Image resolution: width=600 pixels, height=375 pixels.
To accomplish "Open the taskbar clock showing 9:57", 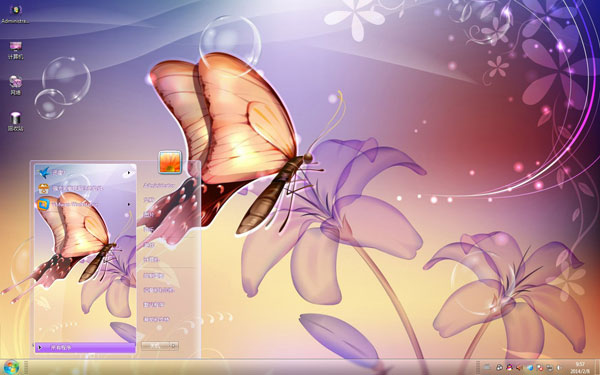I will tap(580, 367).
